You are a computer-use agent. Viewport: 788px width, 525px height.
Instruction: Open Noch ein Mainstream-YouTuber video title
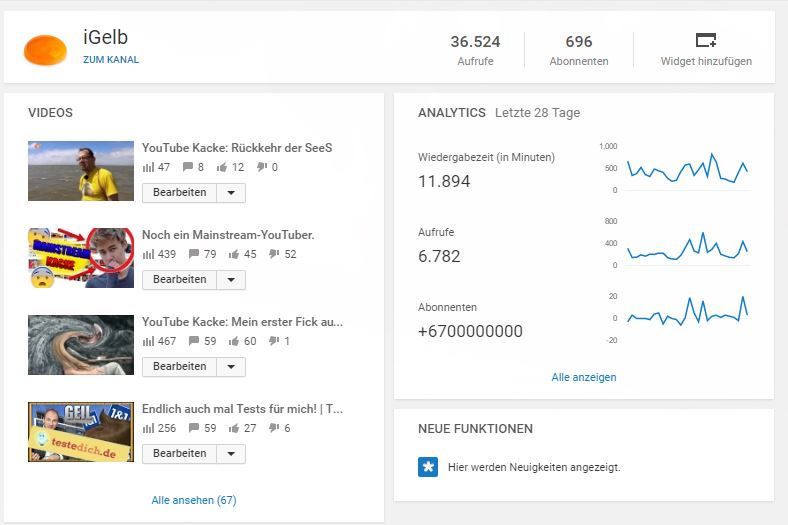(228, 235)
